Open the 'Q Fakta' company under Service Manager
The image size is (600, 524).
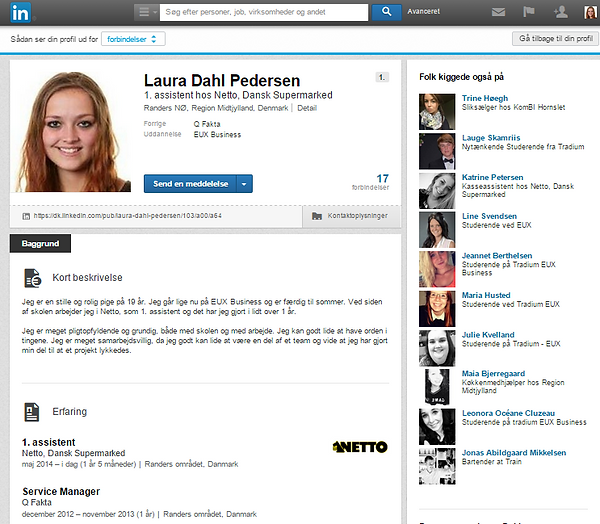(37, 503)
